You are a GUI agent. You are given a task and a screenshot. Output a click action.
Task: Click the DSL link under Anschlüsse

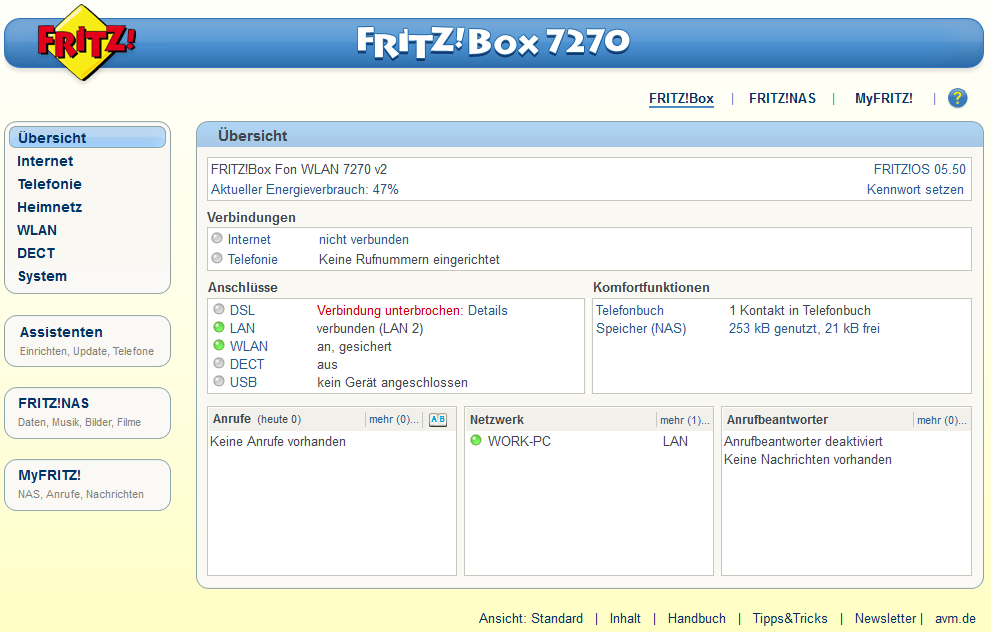(x=242, y=310)
